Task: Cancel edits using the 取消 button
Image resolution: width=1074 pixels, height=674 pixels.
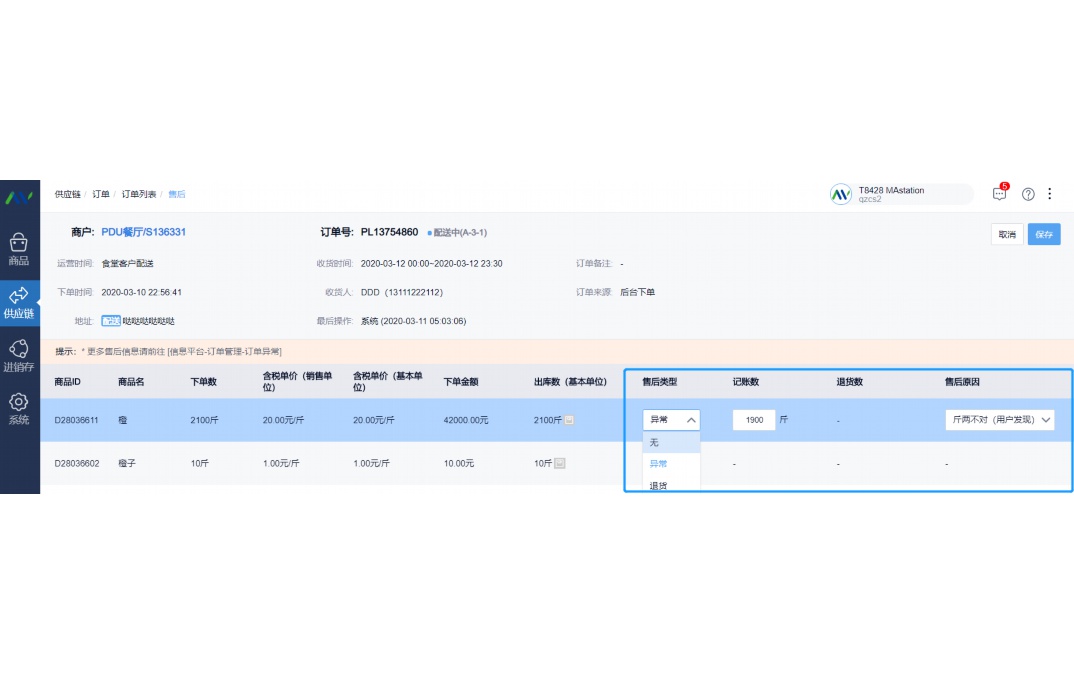Action: point(1007,234)
